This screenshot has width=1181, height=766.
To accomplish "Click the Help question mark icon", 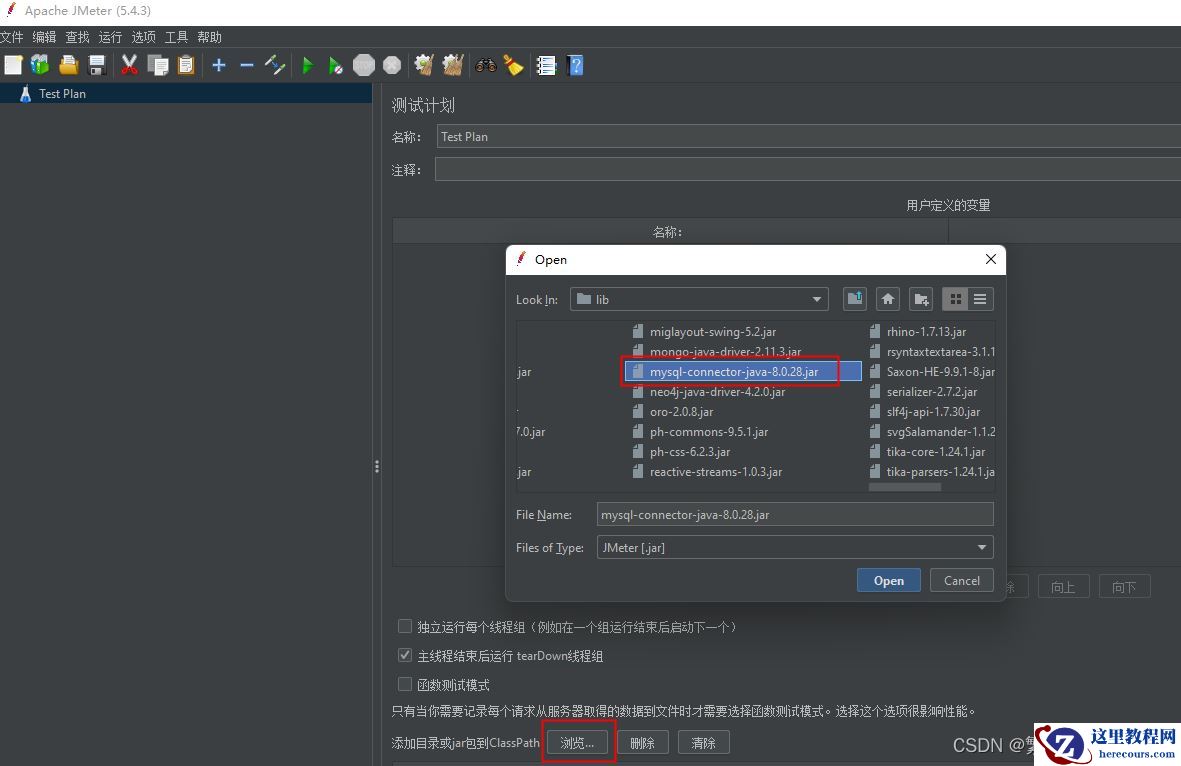I will point(575,66).
